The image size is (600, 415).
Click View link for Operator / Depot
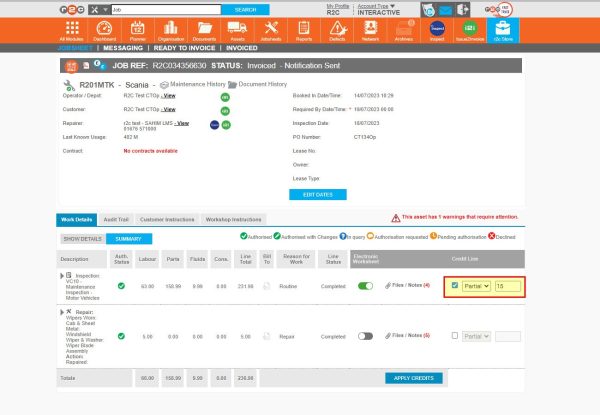(168, 96)
